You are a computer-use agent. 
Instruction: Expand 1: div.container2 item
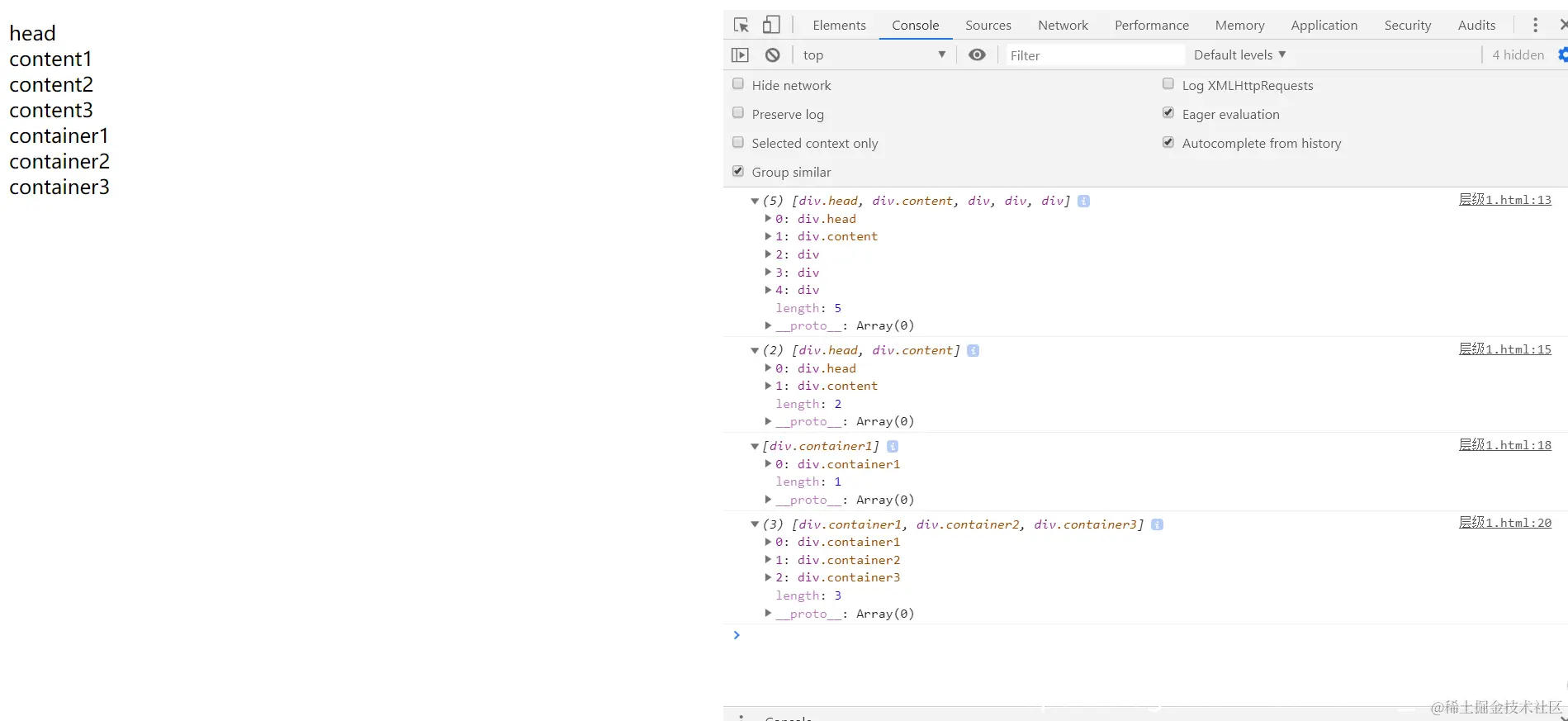768,560
